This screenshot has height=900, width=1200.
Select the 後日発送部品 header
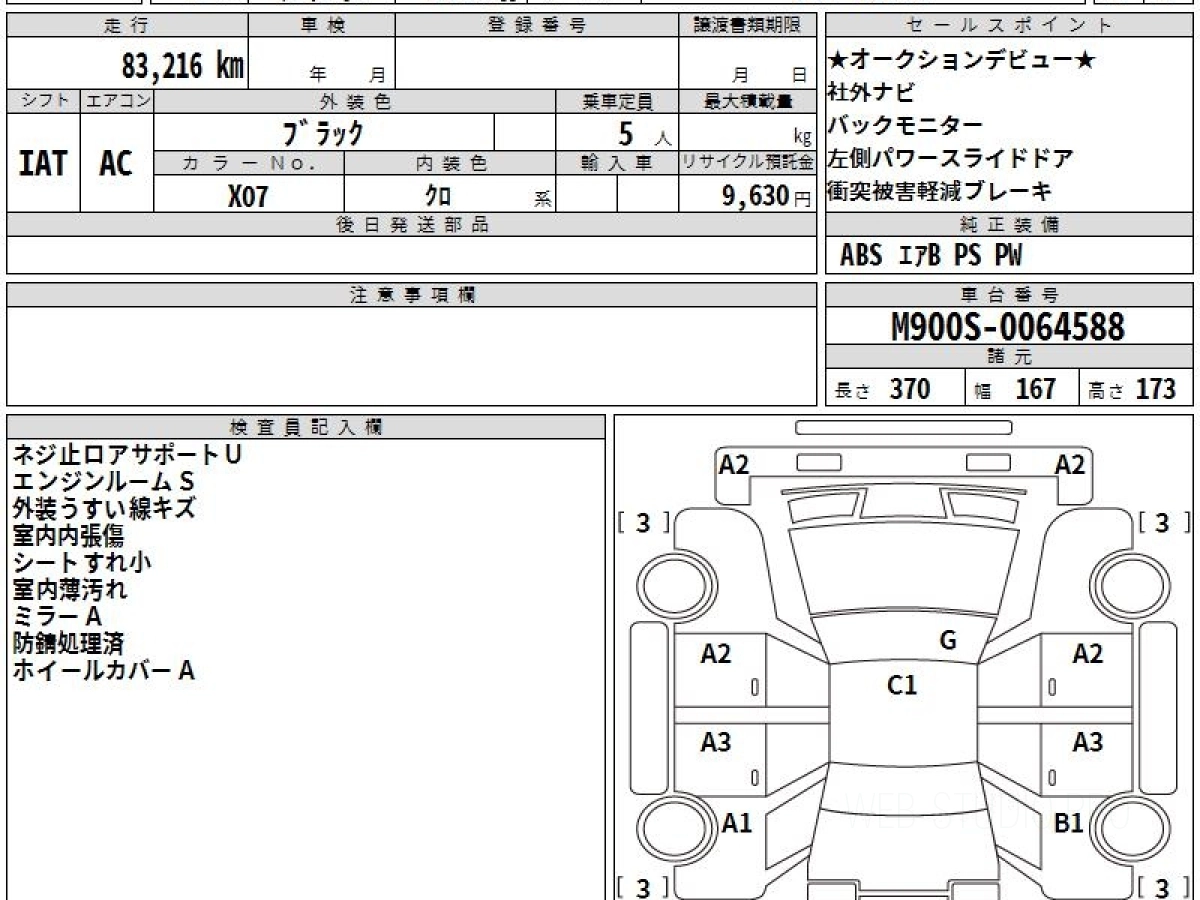point(412,225)
